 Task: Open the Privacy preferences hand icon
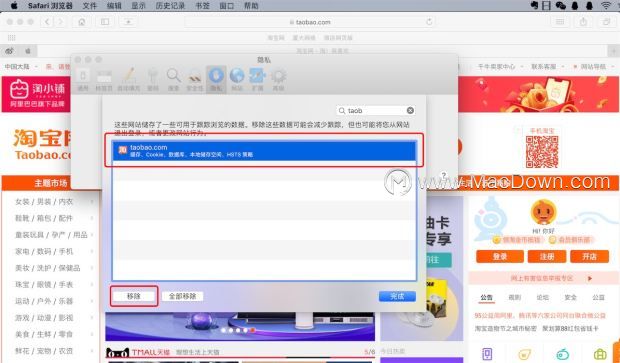(x=216, y=79)
